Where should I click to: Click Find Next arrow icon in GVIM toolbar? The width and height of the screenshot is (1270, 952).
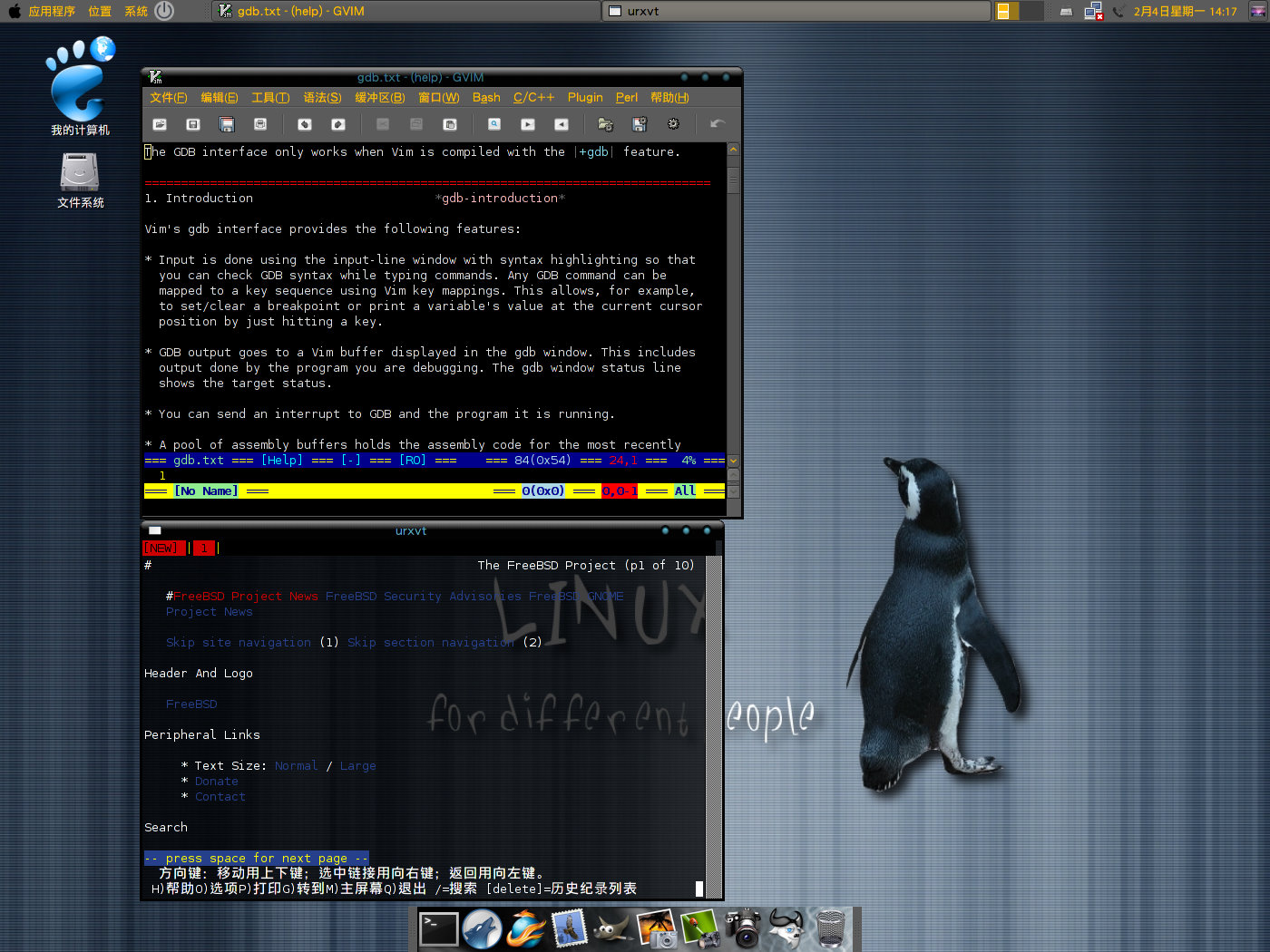(528, 124)
